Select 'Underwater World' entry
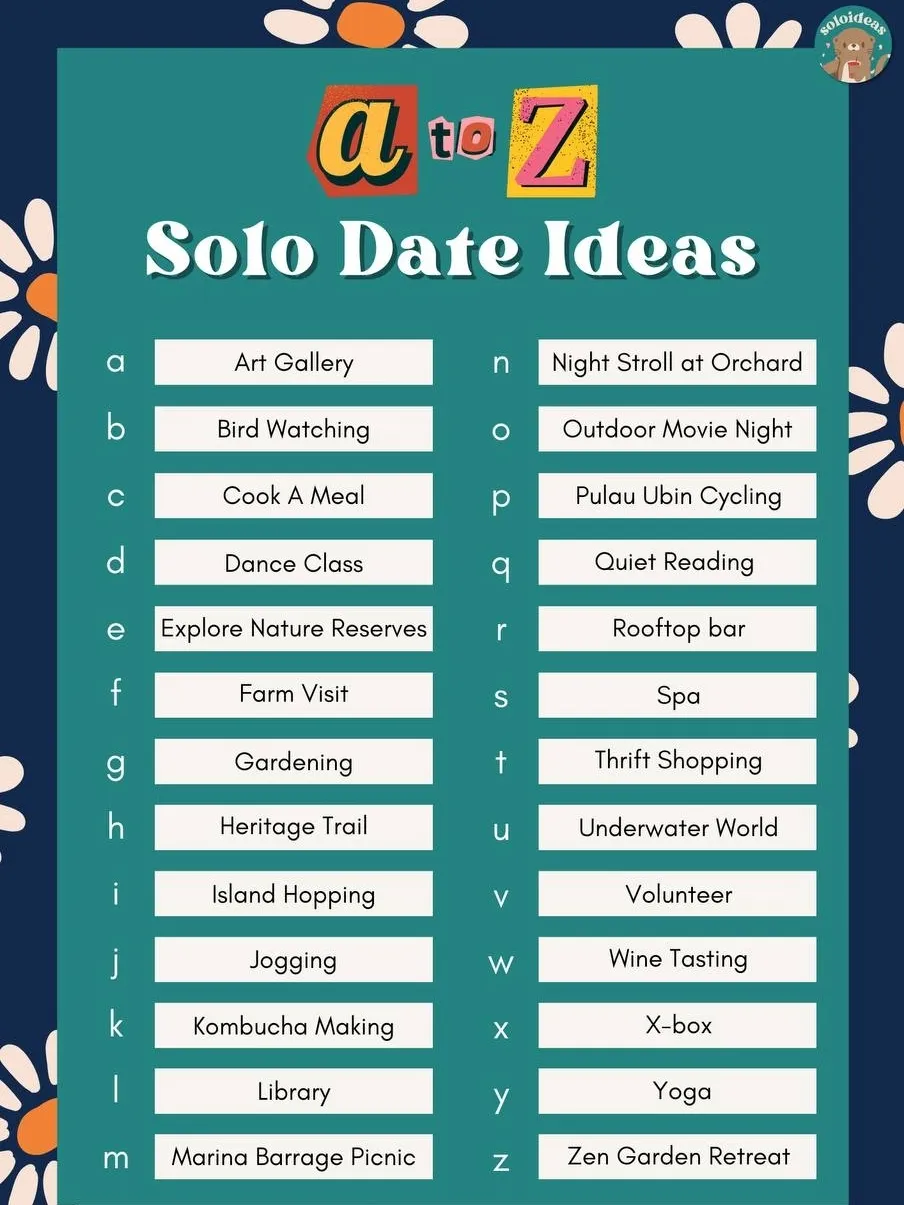Screen dimensions: 904x1205 [x=677, y=827]
